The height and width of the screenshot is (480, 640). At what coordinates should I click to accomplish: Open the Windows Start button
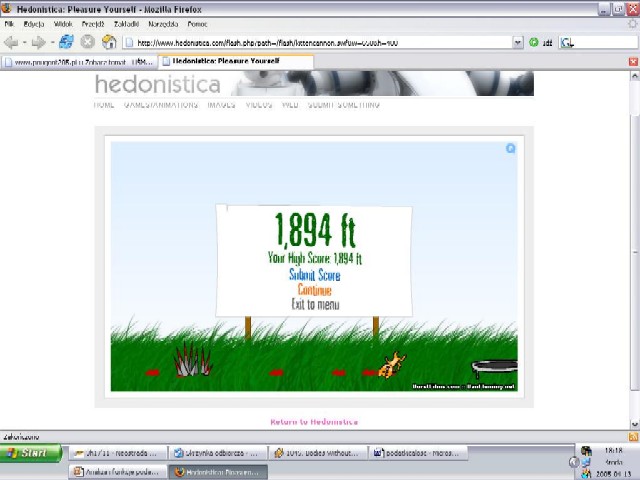coord(28,453)
